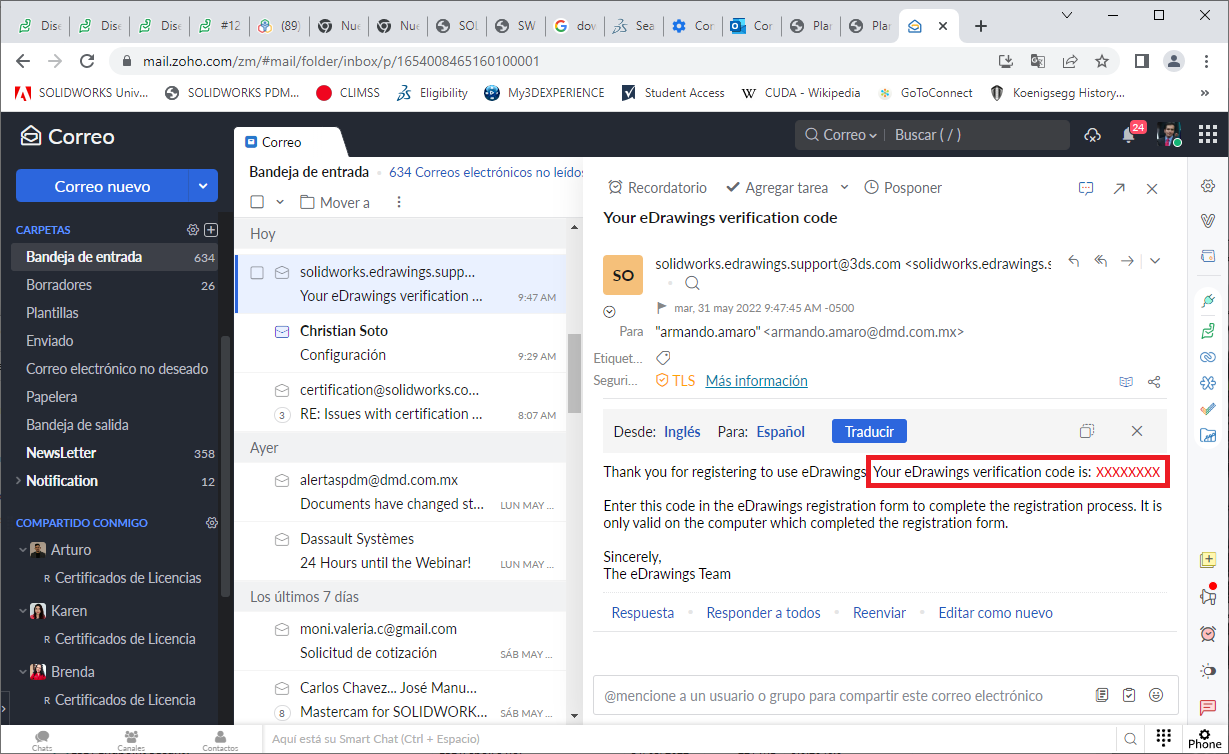Open the Borradores folder
The image size is (1229, 754).
tap(59, 285)
